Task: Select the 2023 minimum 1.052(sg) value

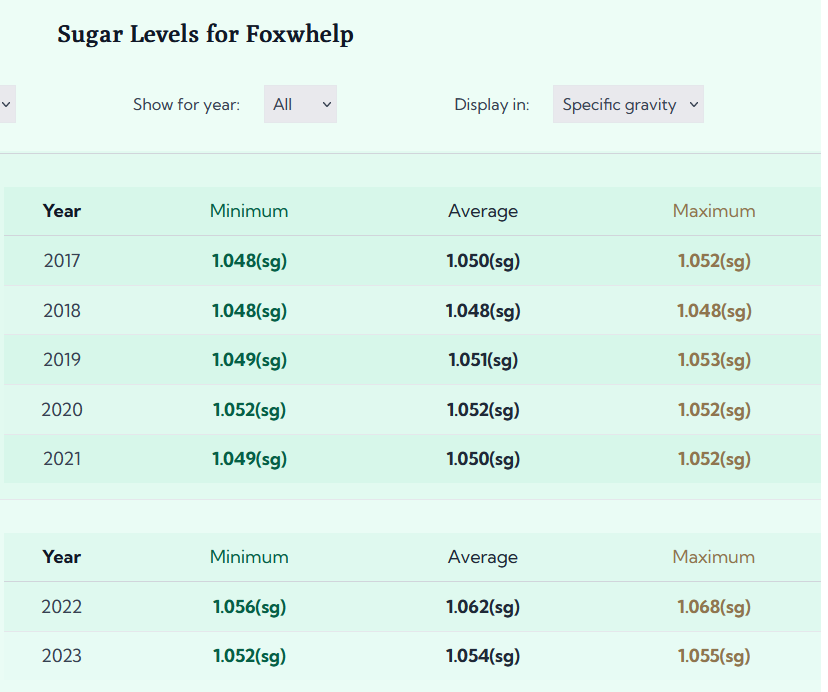Action: click(249, 656)
